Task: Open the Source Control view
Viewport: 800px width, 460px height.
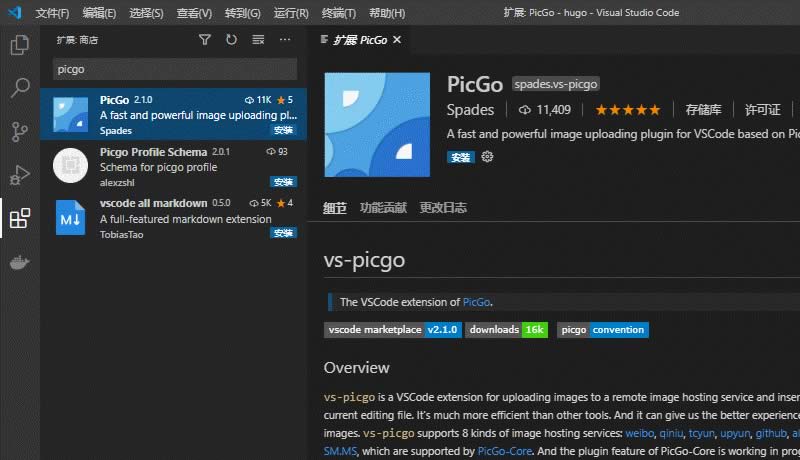Action: 20,132
